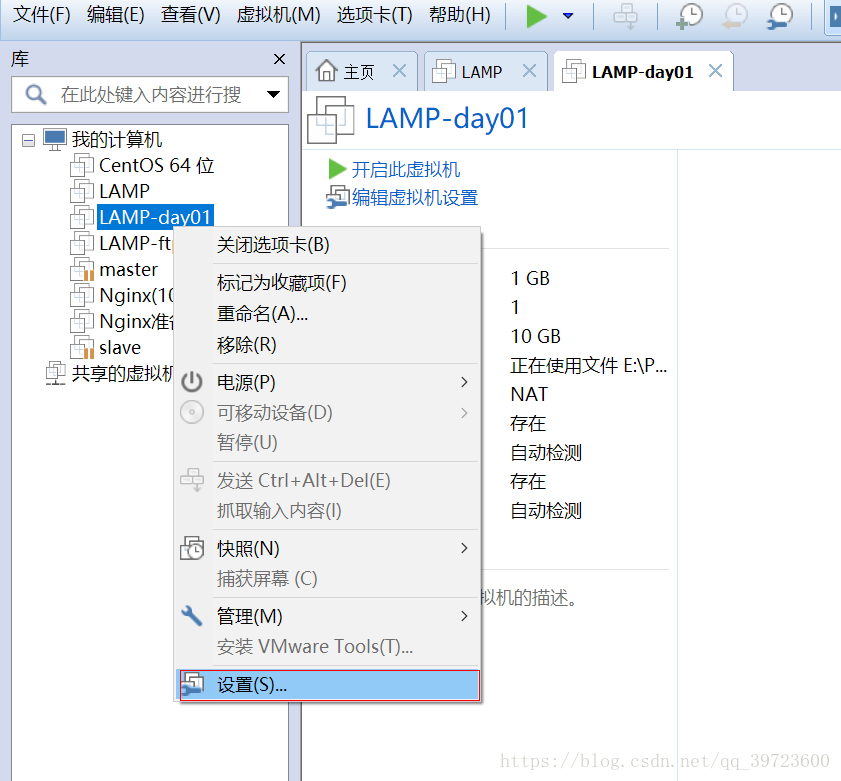Click the wrench icon beside 编辑虚拟机设置
The height and width of the screenshot is (781, 841).
click(x=338, y=197)
